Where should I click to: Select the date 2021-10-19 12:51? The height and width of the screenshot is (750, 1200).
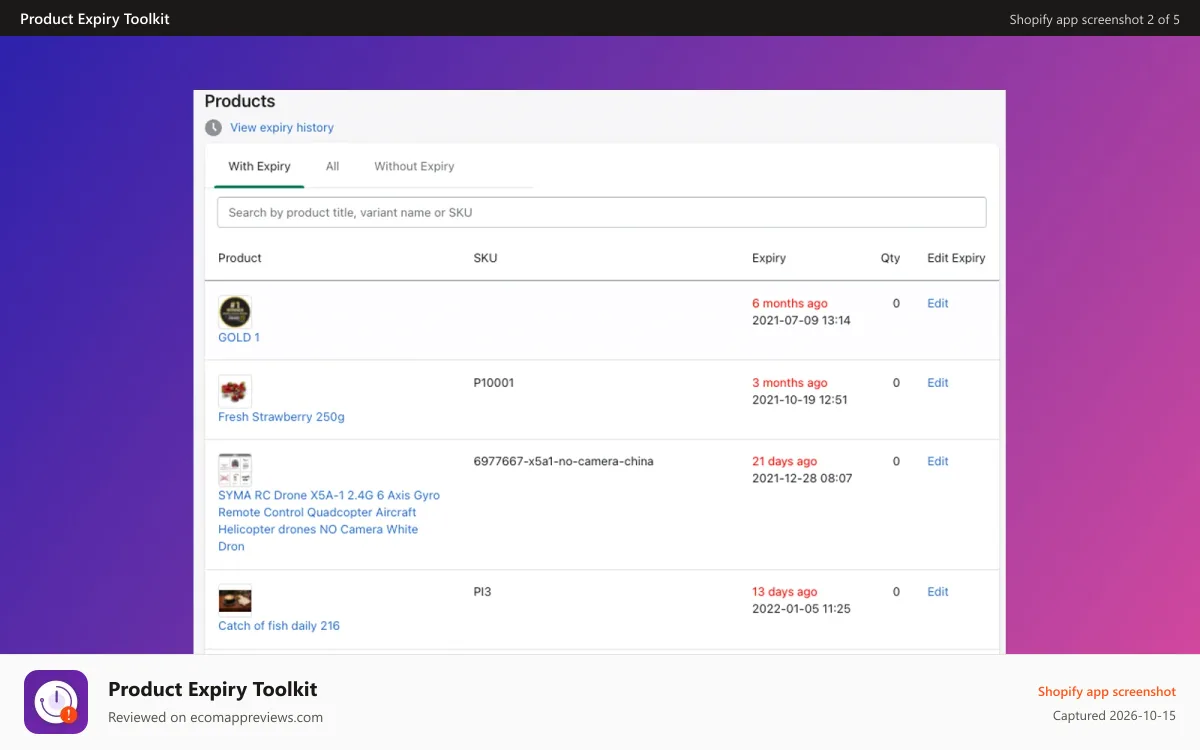point(800,400)
